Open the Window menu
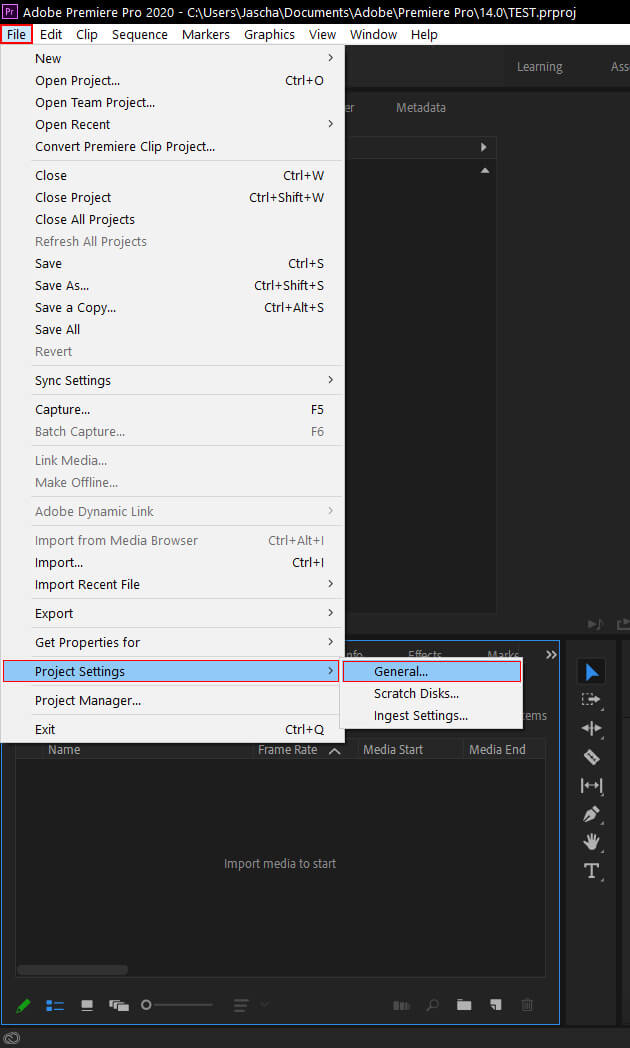The image size is (630, 1048). tap(373, 34)
